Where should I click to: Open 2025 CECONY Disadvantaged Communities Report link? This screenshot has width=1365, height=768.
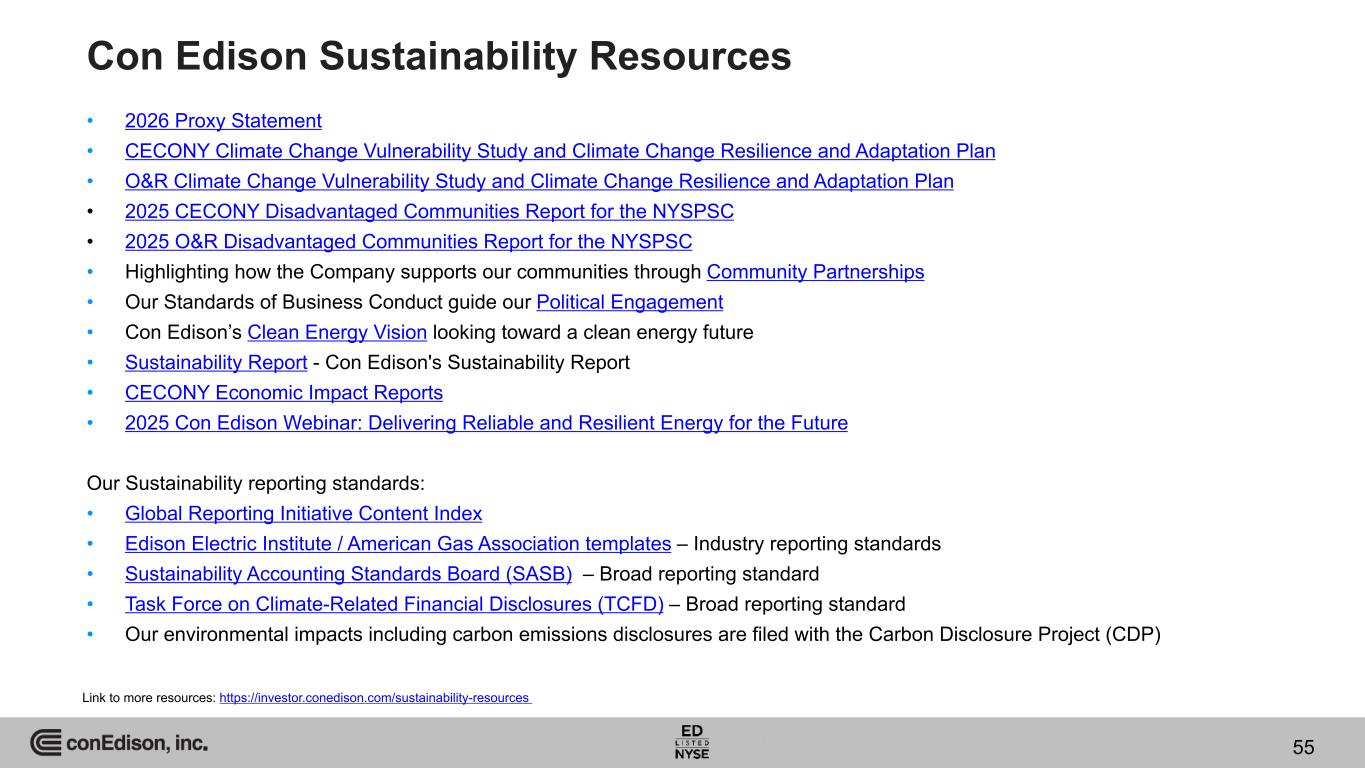click(x=429, y=212)
